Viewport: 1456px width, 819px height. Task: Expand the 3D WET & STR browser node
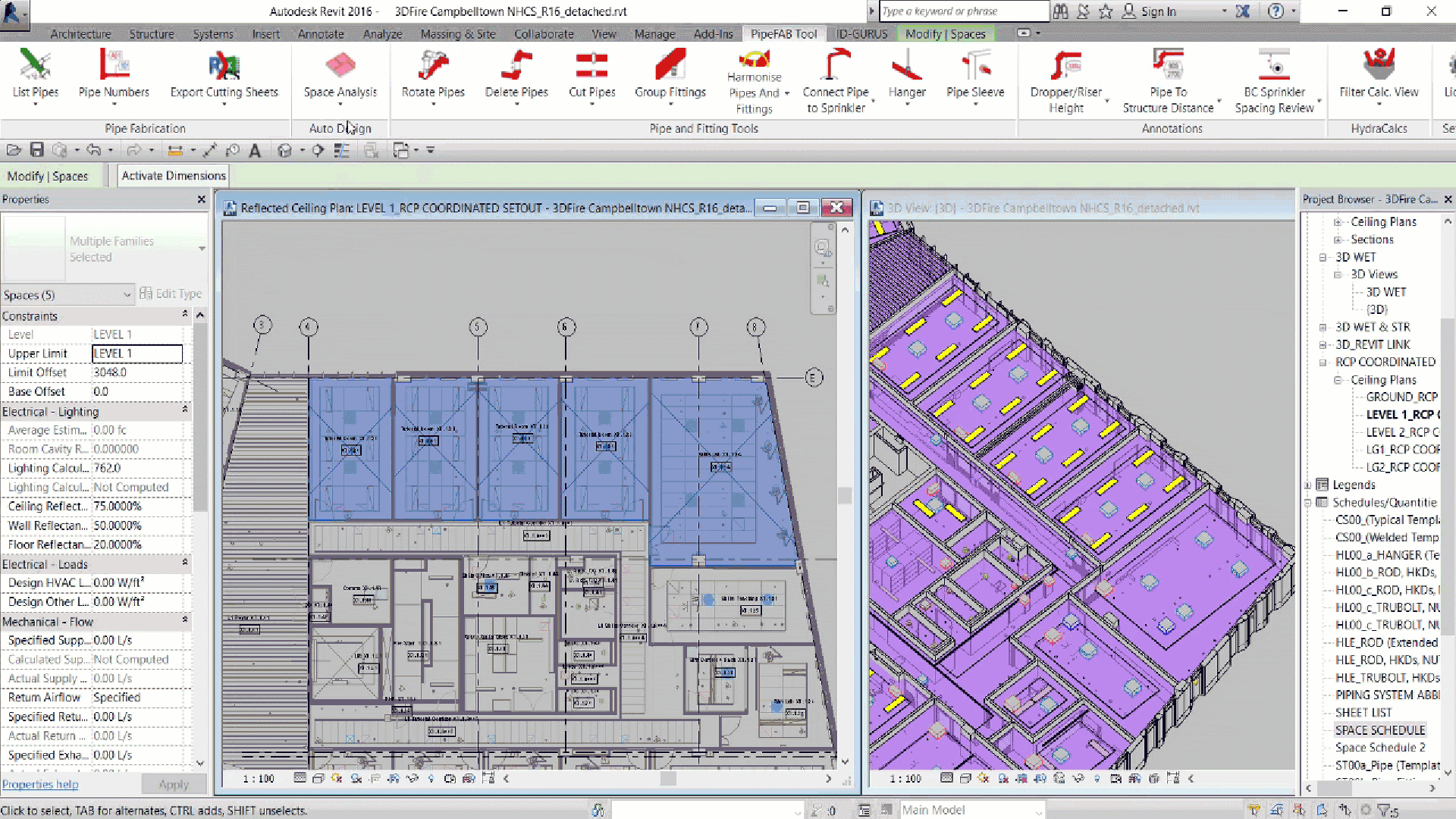point(1323,328)
